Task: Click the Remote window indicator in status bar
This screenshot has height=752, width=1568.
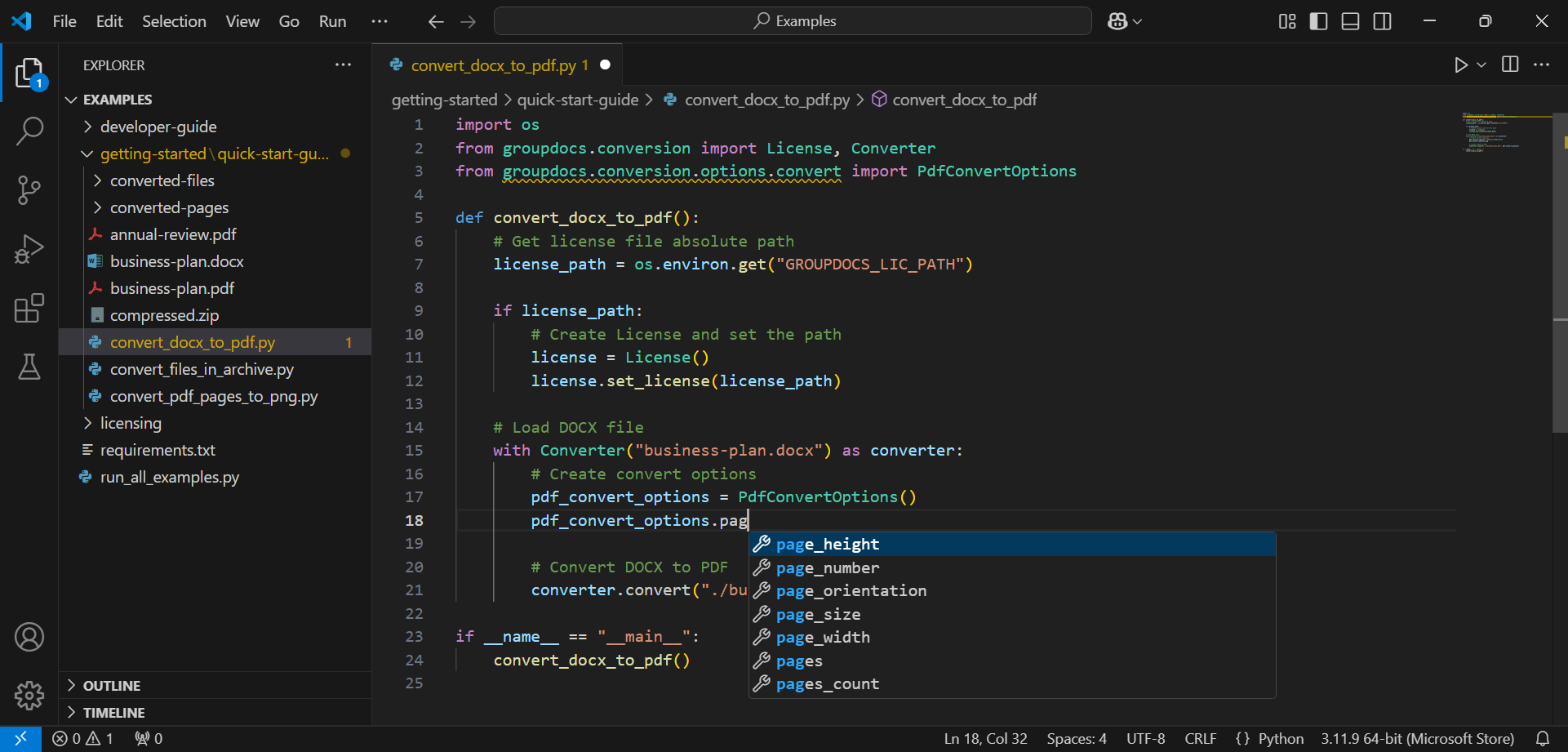Action: (20, 738)
